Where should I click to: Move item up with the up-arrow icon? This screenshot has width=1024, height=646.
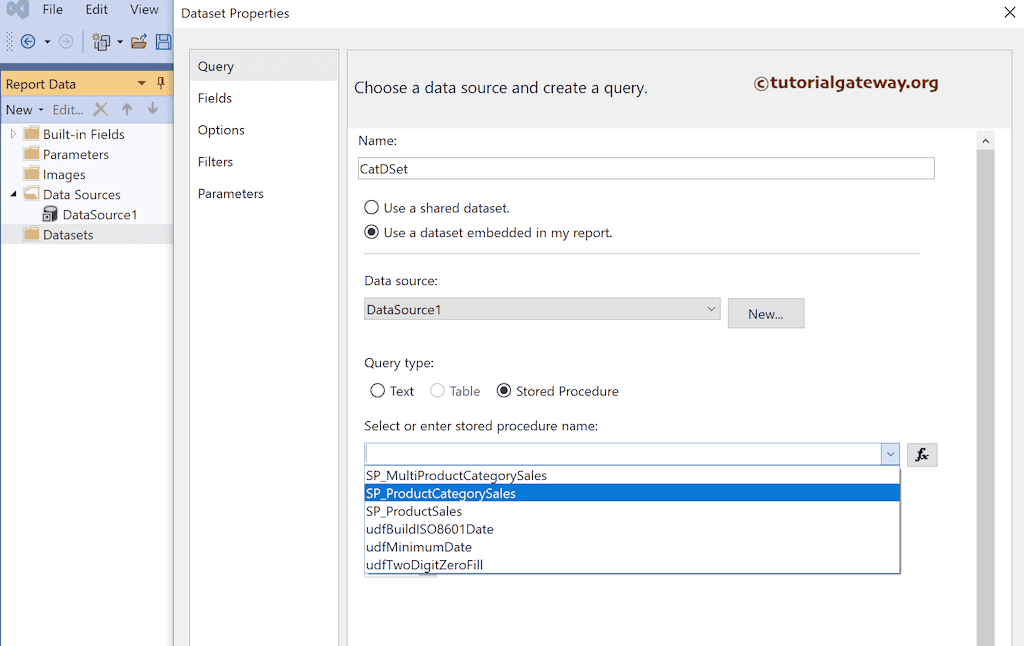coord(126,109)
